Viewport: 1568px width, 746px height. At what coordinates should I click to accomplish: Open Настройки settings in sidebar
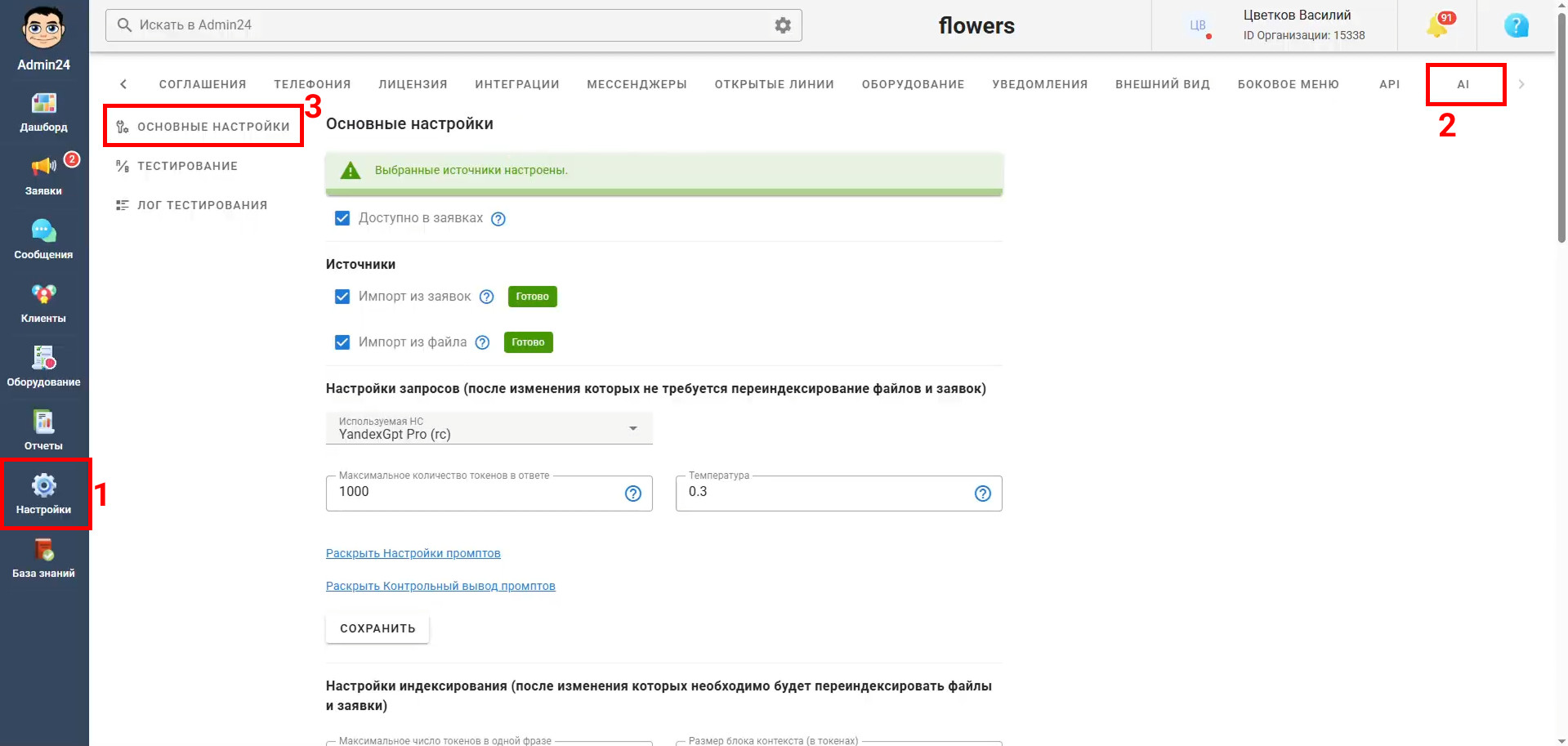click(44, 495)
